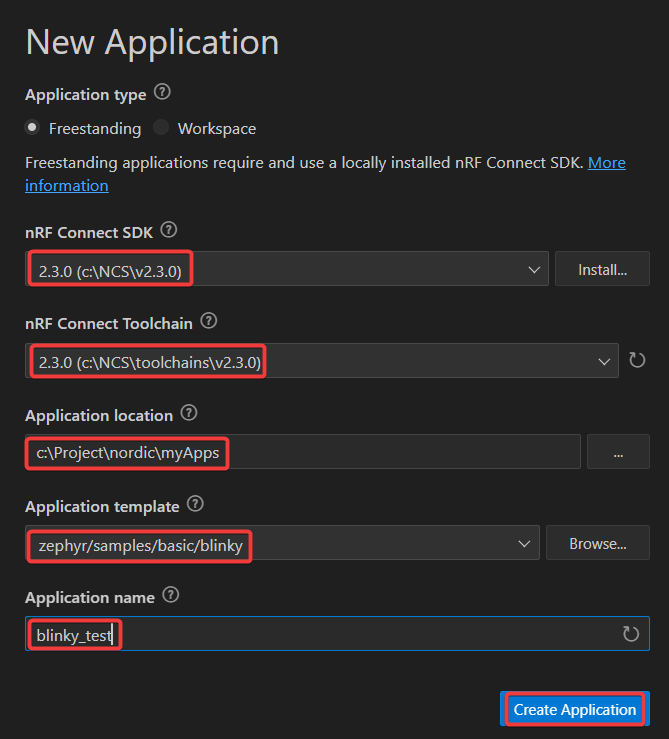Viewport: 669px width, 739px height.
Task: Open help icon beside nRF Connect Toolchain
Action: [208, 321]
